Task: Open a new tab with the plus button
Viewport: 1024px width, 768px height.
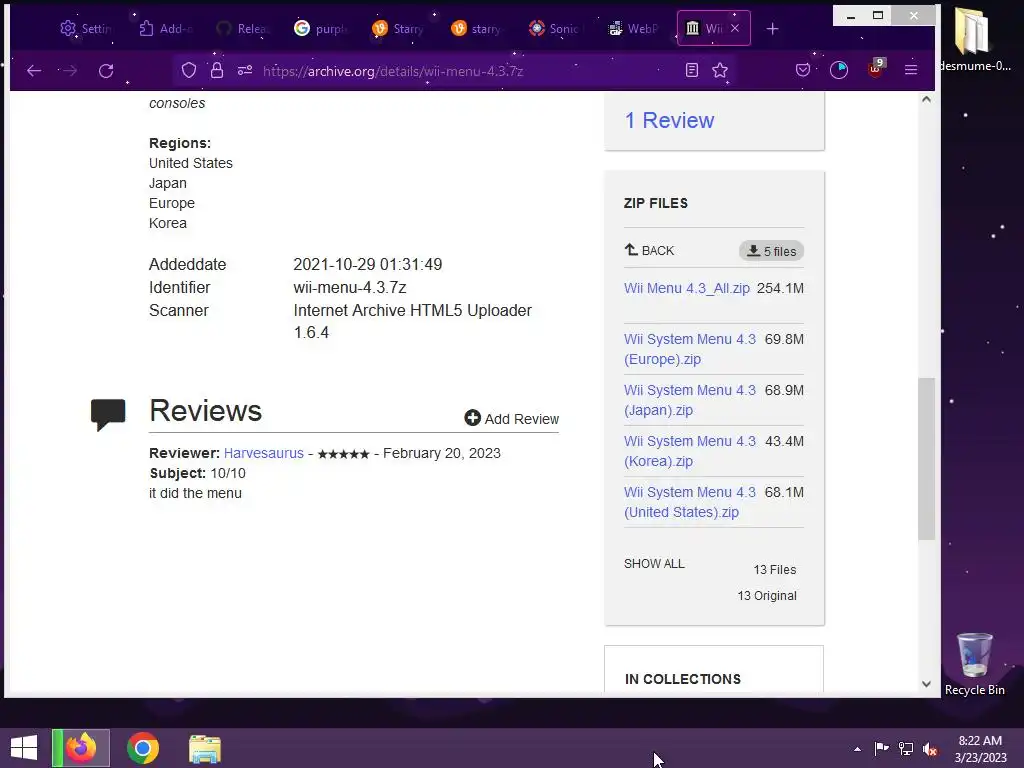Action: tap(772, 29)
